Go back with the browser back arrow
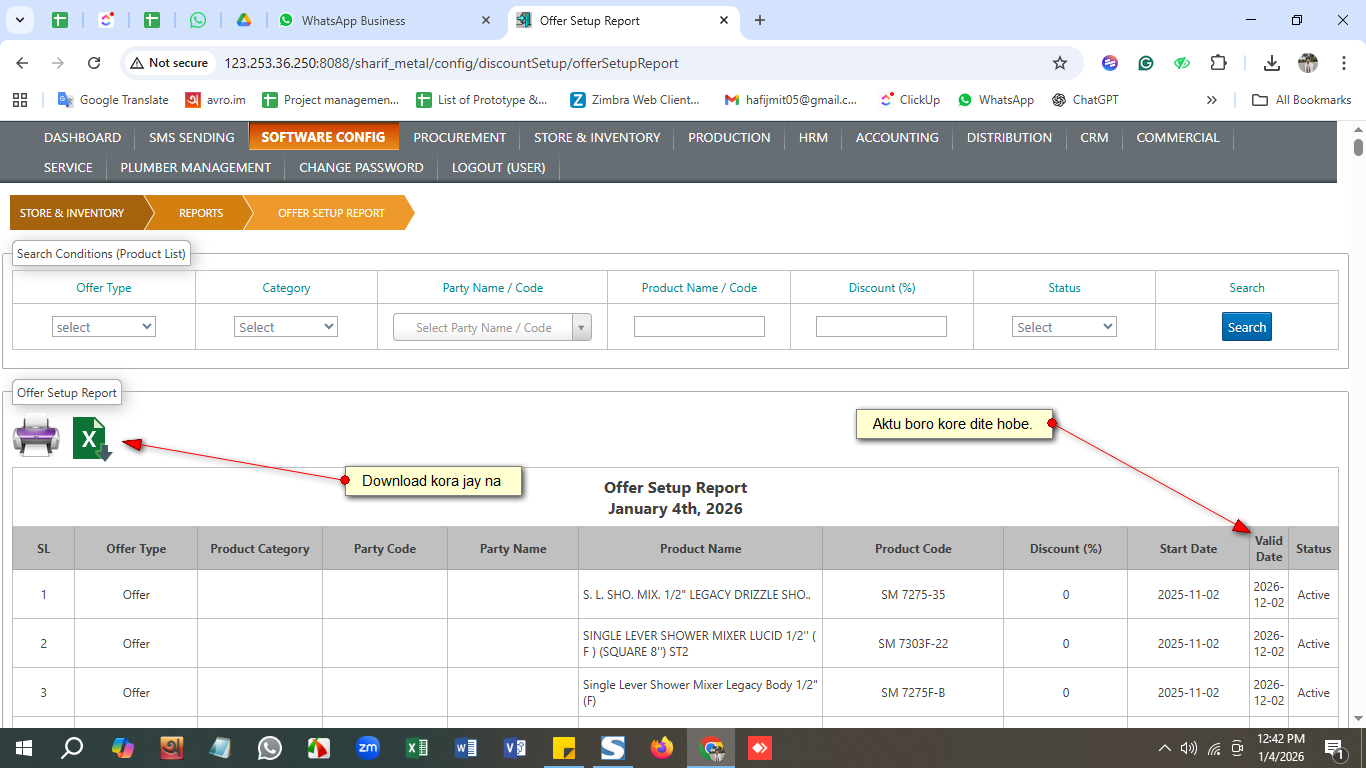This screenshot has width=1366, height=768. 22,63
